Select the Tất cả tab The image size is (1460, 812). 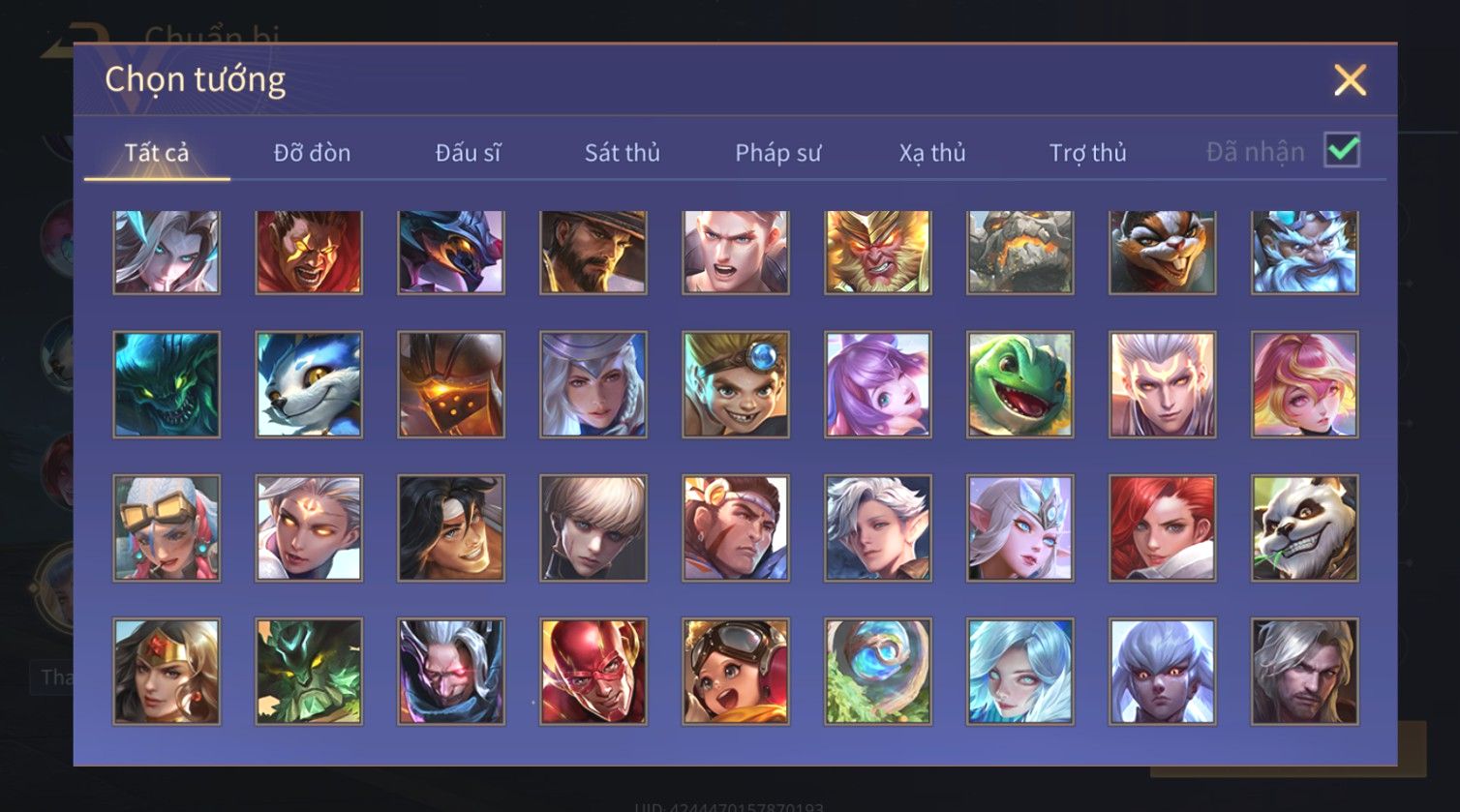pos(157,153)
